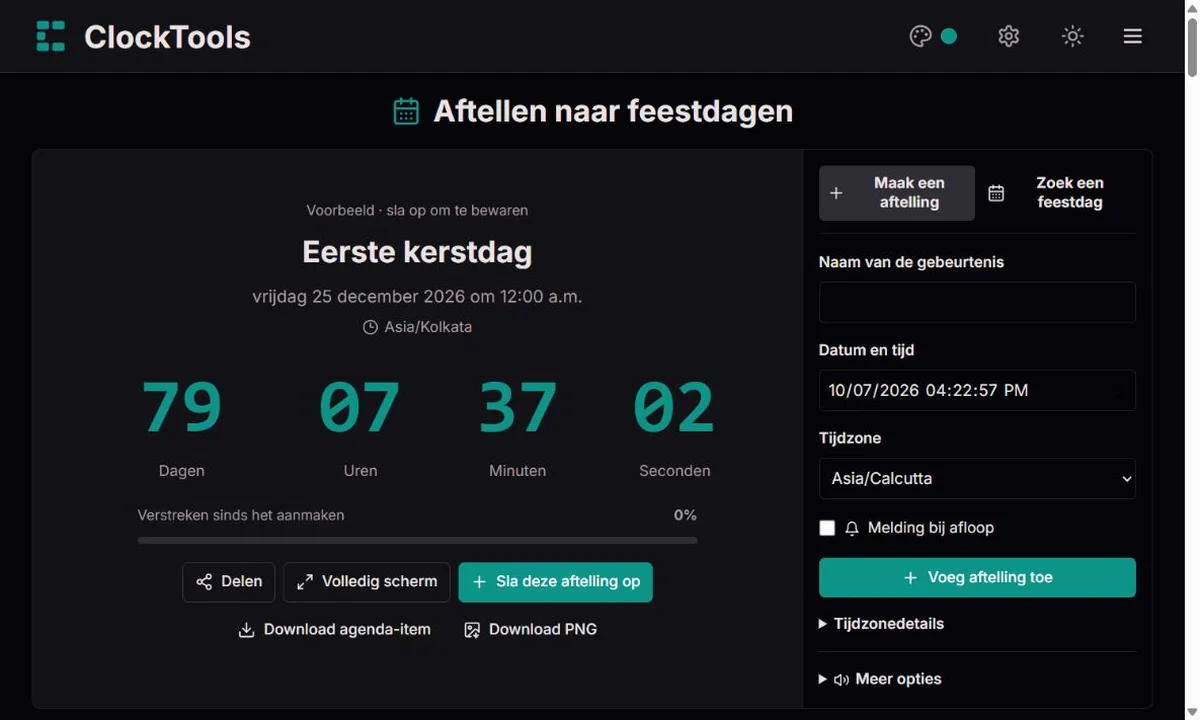Switch to Maak een aftelling tab

pos(897,193)
